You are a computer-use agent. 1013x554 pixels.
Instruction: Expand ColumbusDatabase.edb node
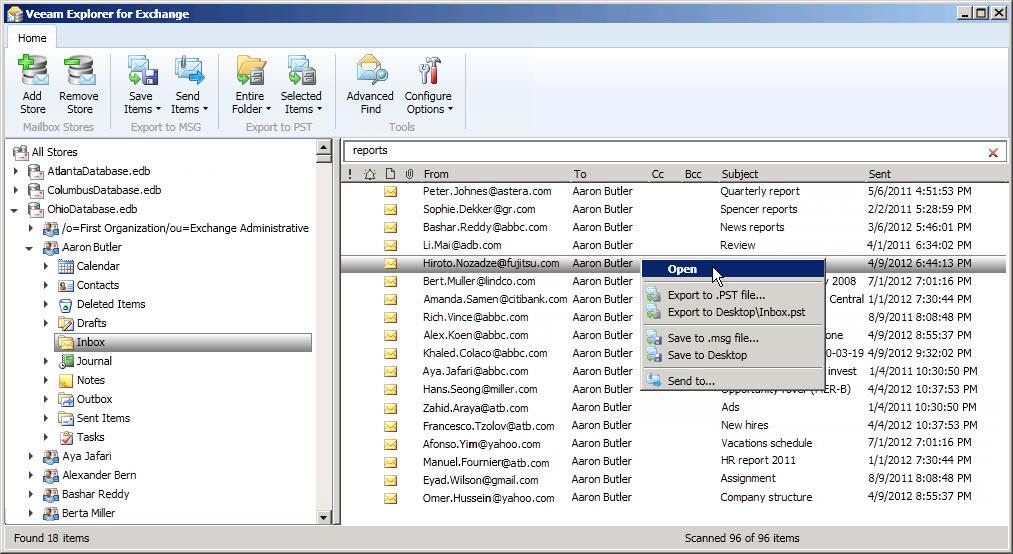click(16, 190)
